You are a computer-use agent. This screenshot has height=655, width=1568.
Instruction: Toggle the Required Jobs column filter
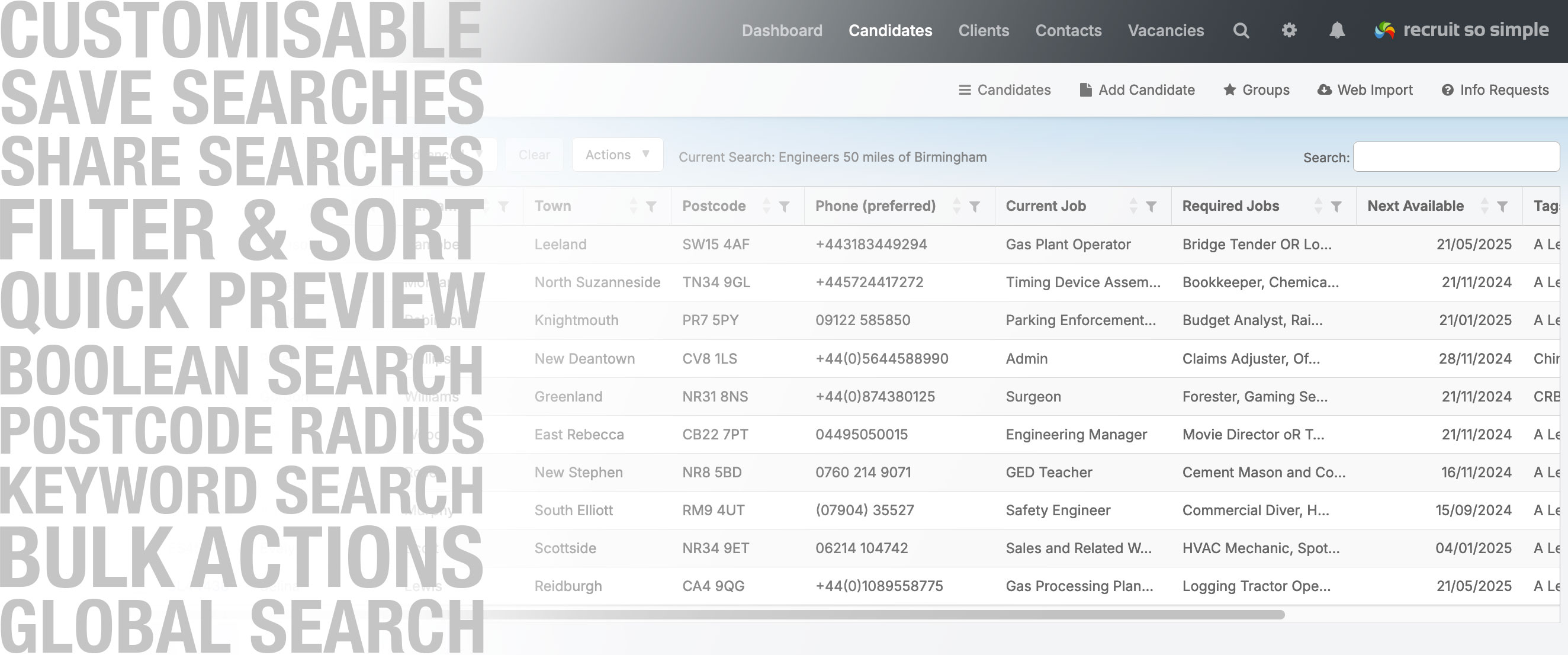1338,206
